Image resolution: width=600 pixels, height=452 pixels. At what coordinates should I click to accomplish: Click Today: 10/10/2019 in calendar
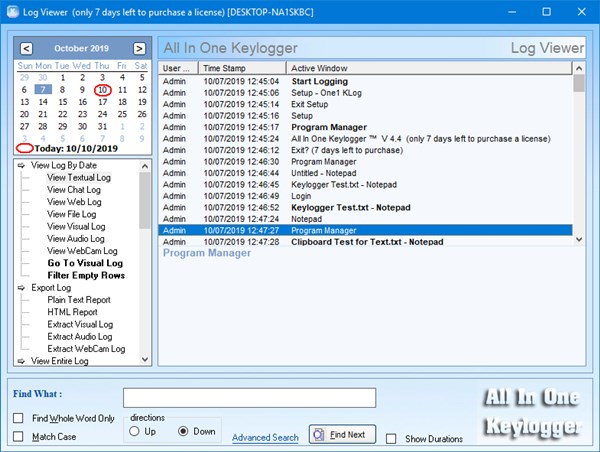[76, 148]
